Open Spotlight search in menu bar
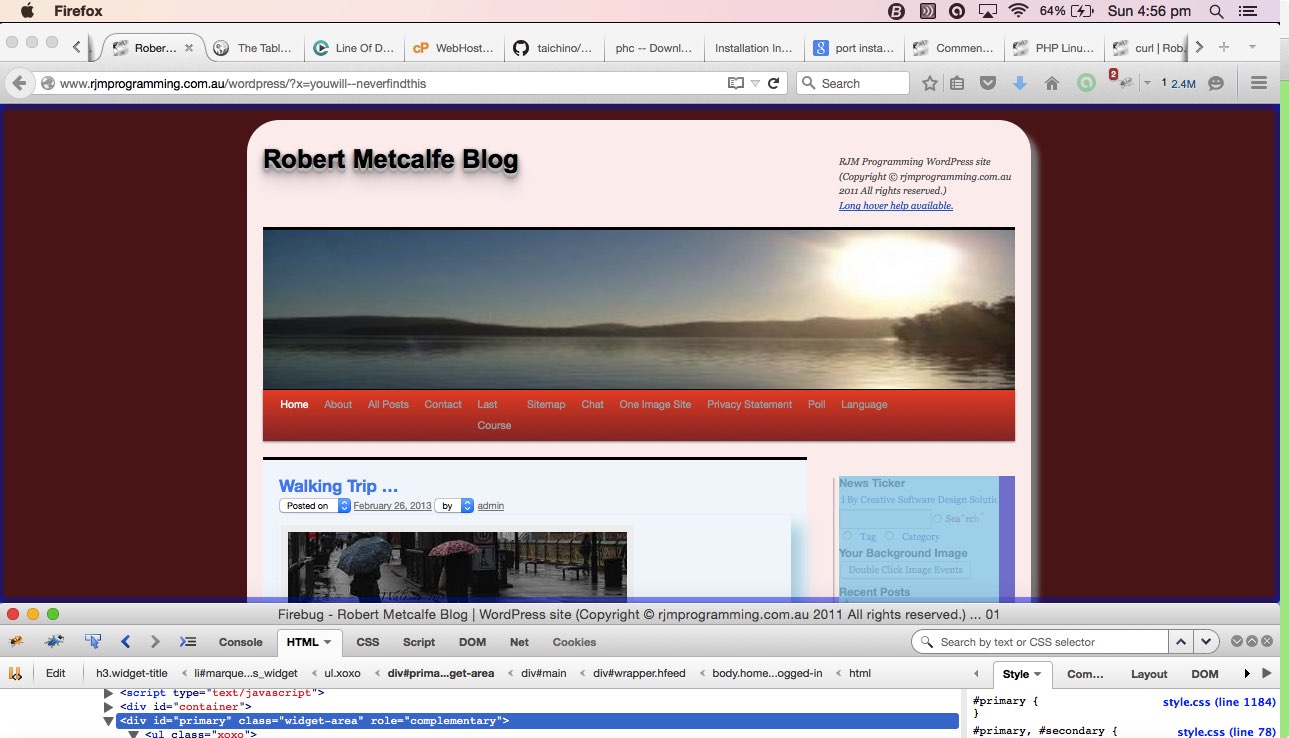This screenshot has width=1289, height=738. [1216, 11]
